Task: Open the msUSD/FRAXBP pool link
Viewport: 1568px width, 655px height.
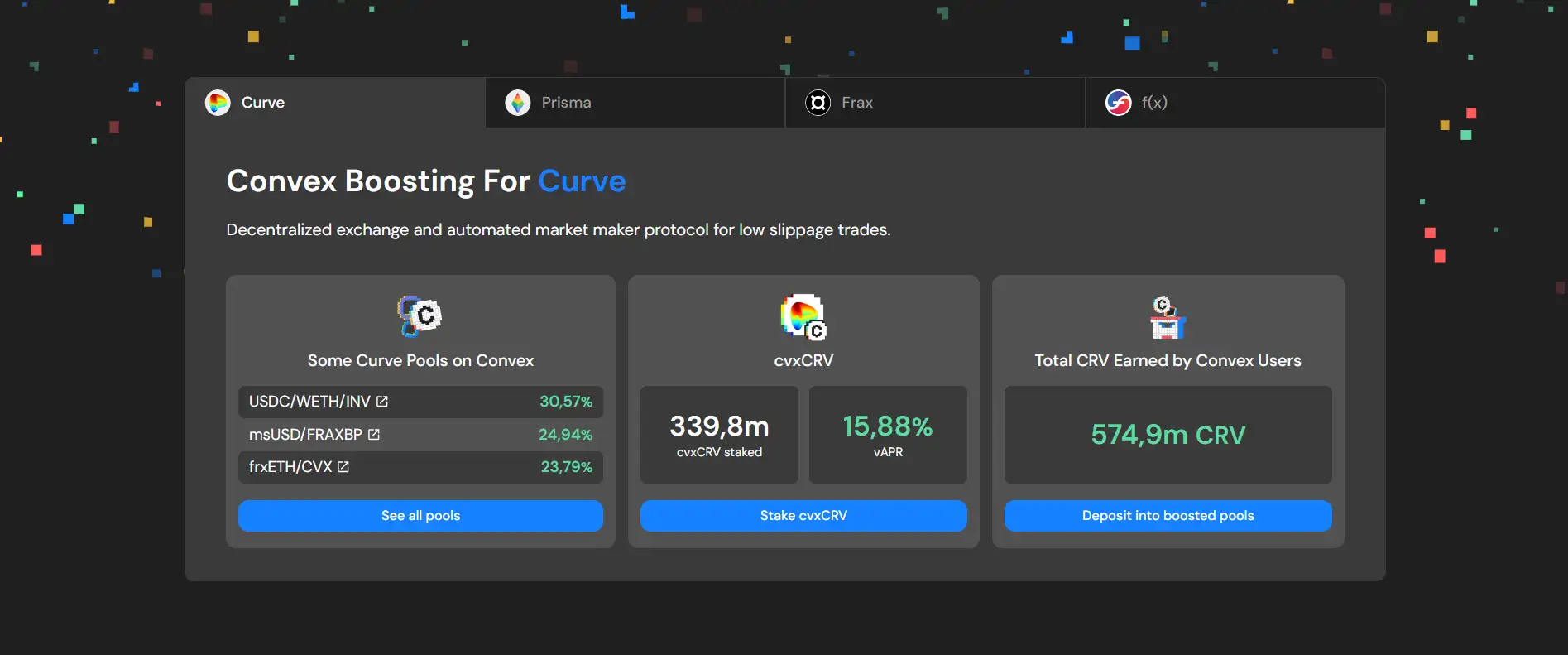Action: 305,435
